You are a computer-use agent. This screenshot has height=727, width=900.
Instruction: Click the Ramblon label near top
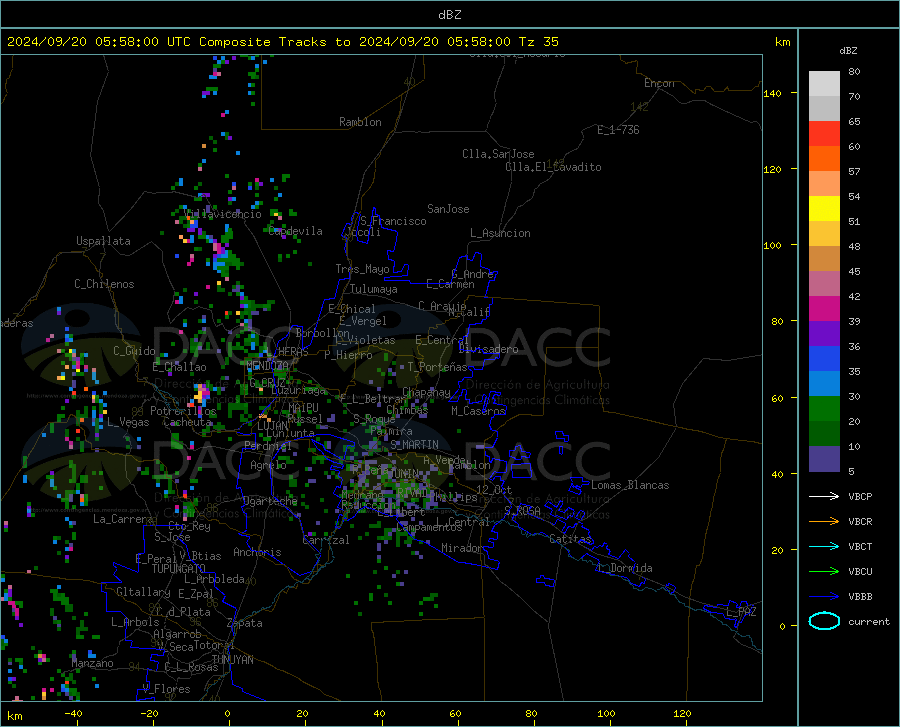360,122
